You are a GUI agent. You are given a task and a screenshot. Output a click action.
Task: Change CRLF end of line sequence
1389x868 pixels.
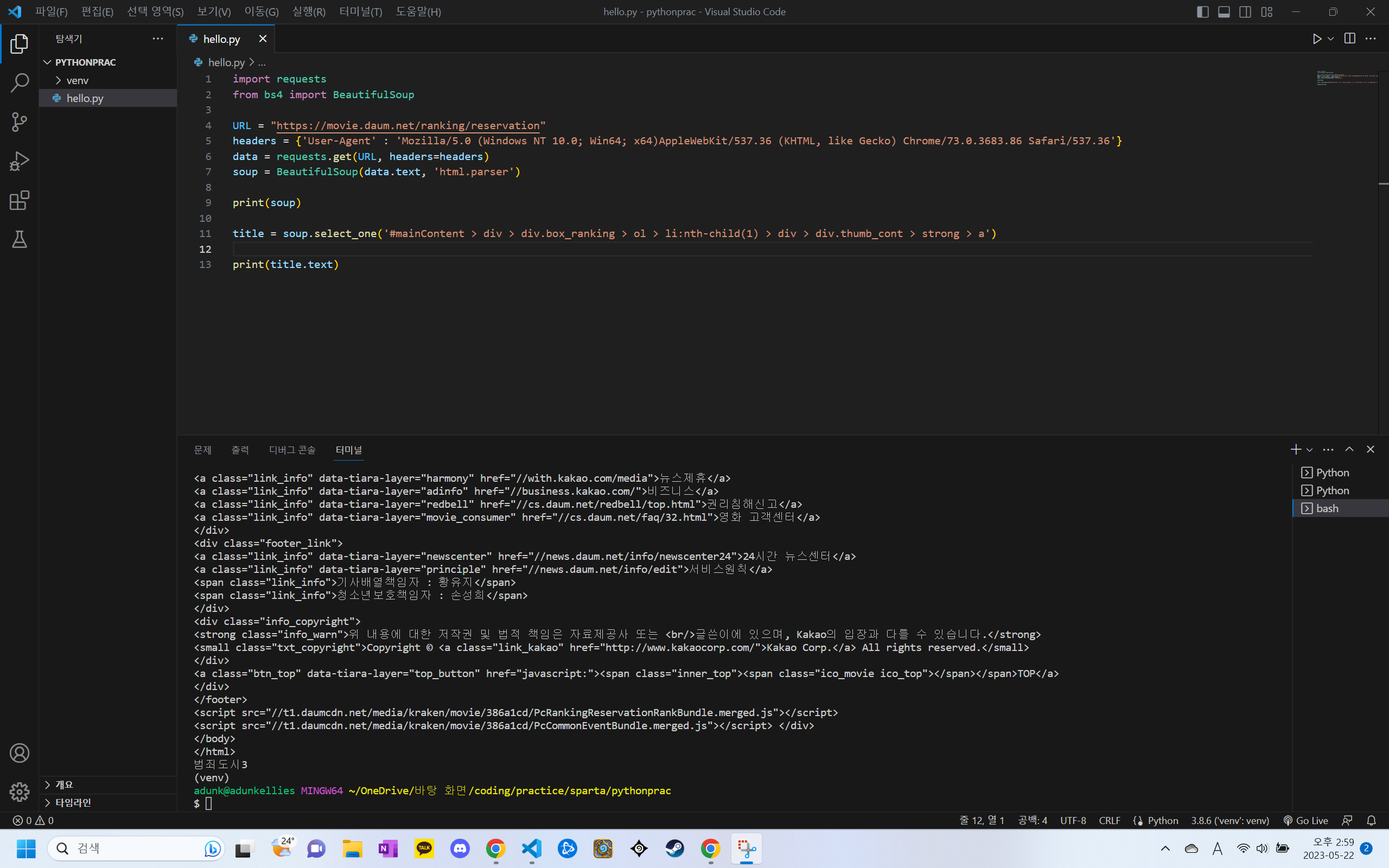[x=1110, y=820]
